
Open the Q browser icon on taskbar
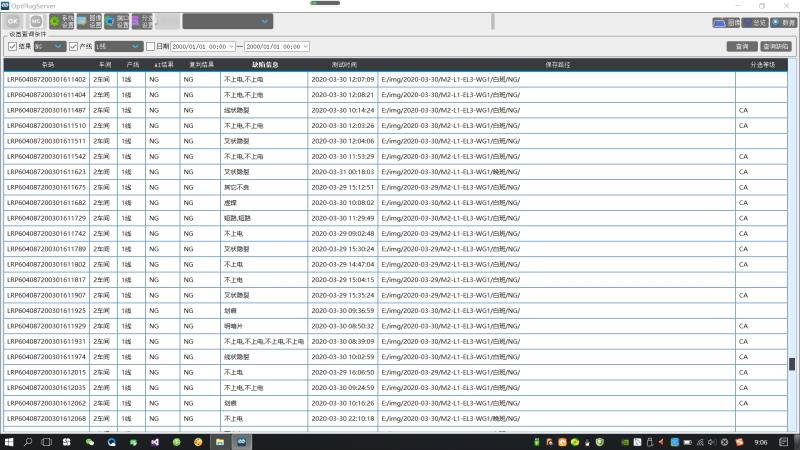111,442
